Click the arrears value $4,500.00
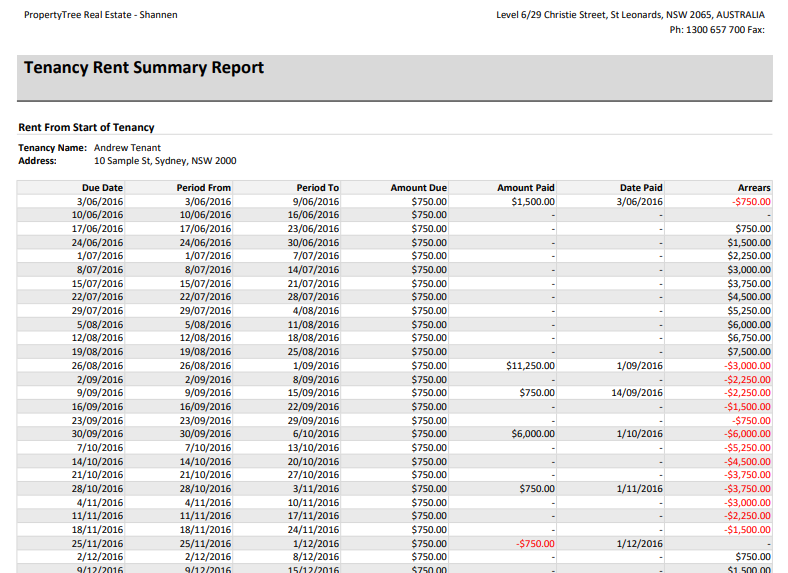Screen dimensions: 788x573 pyautogui.click(x=749, y=297)
